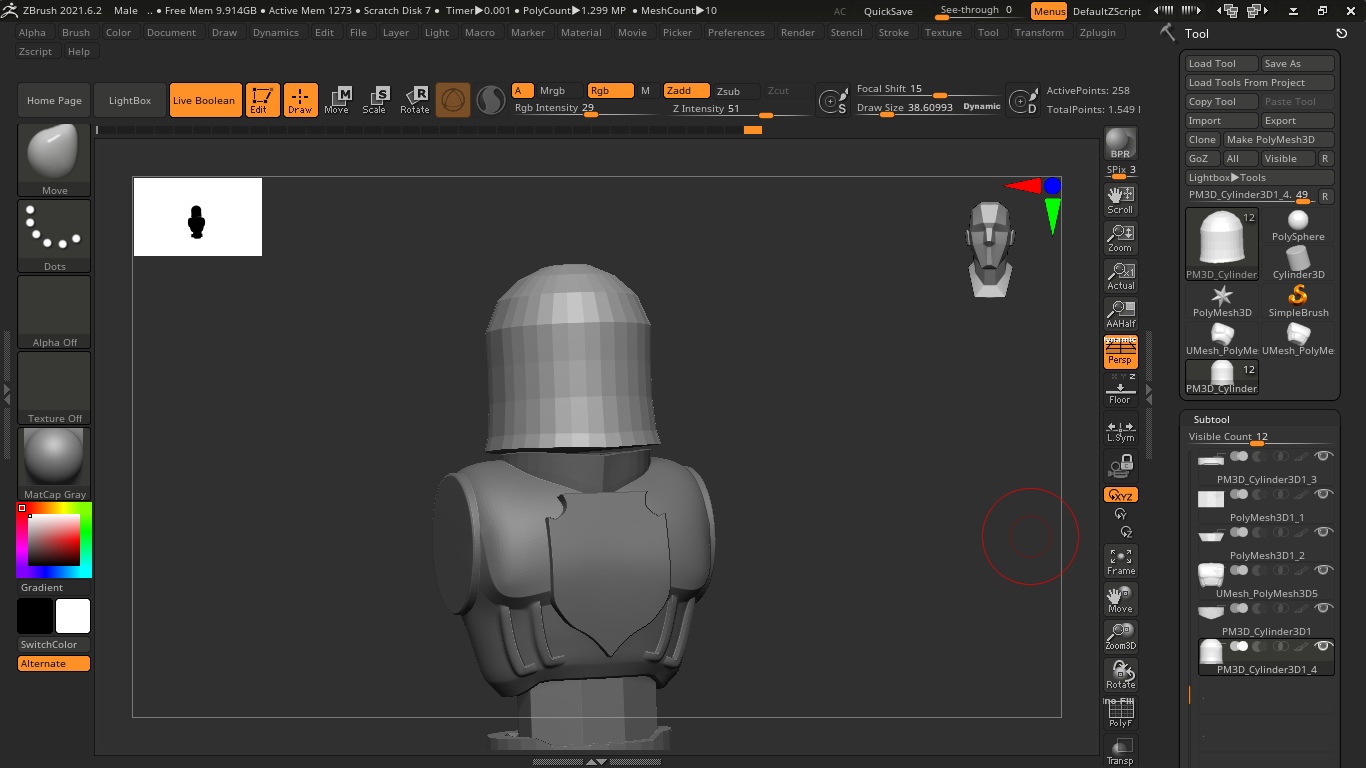Click the Frame mesh icon
1366x768 pixels.
[x=1120, y=561]
